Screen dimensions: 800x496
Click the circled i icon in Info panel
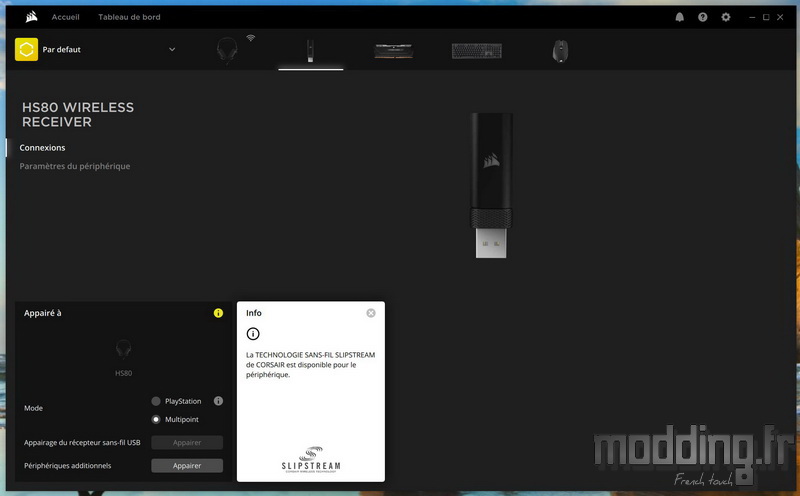[253, 334]
